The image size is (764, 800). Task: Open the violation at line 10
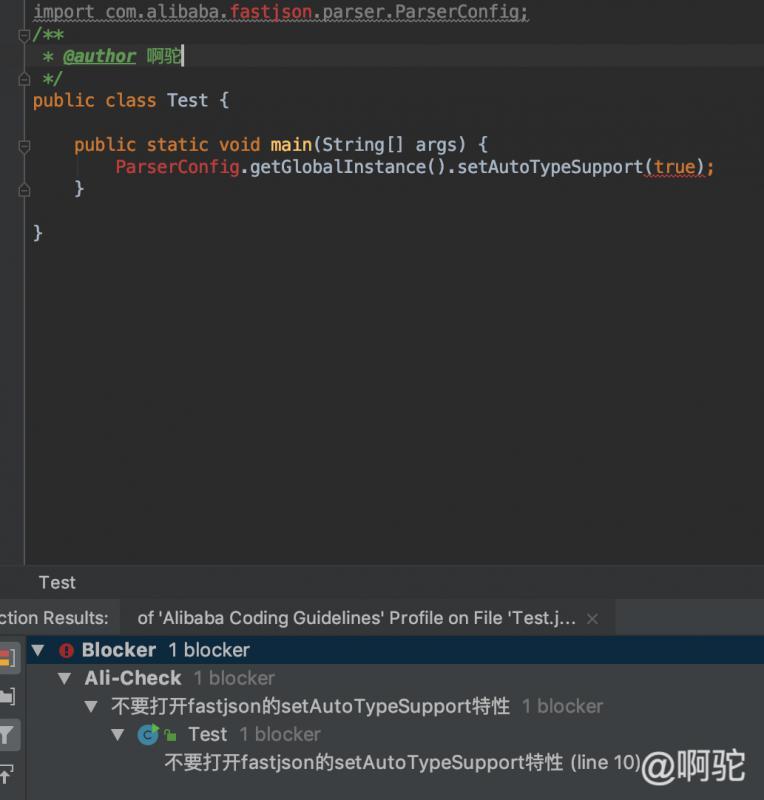[x=402, y=762]
